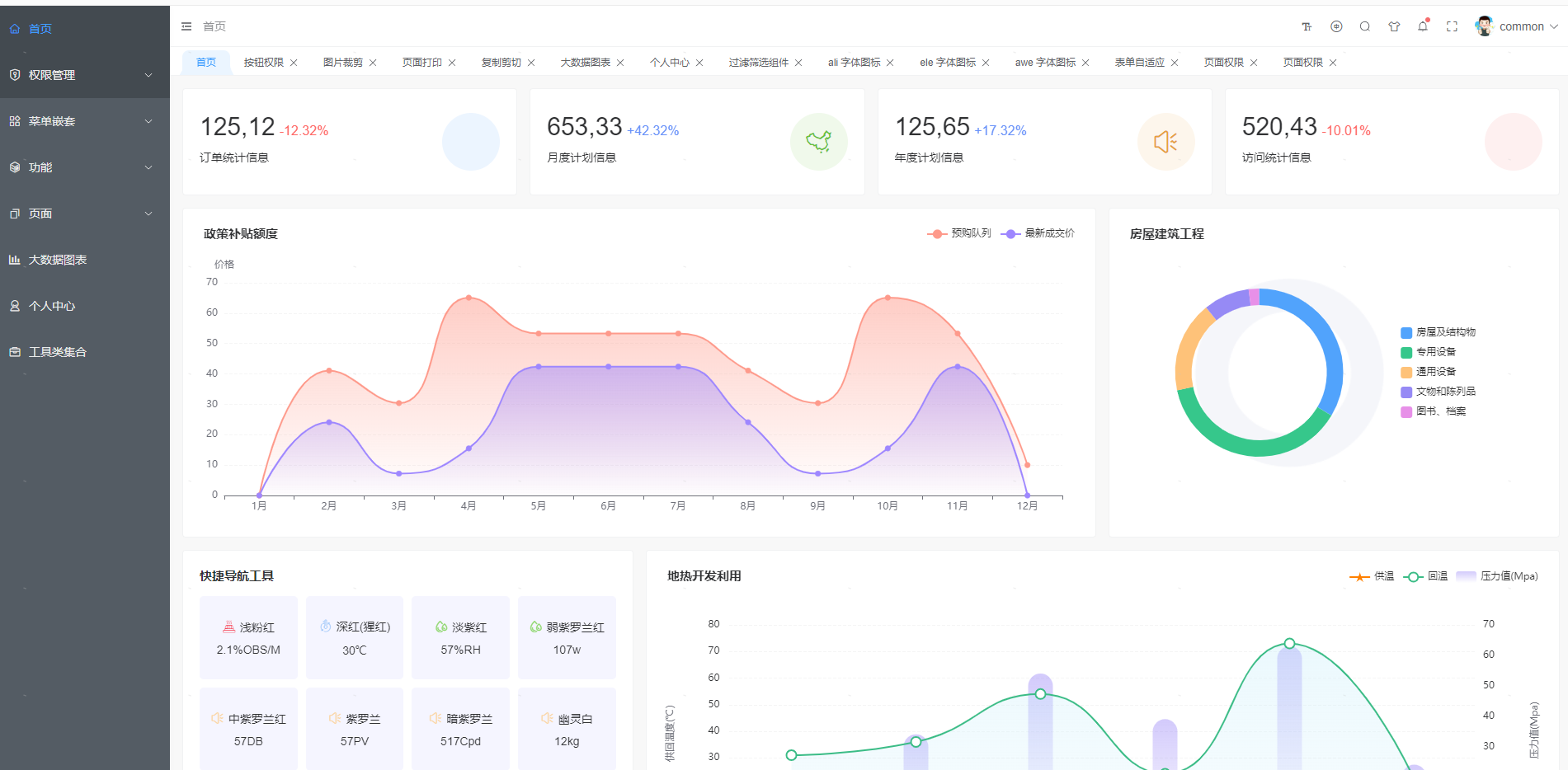
Task: Click the 首页 breadcrumb in the header
Action: pos(214,26)
